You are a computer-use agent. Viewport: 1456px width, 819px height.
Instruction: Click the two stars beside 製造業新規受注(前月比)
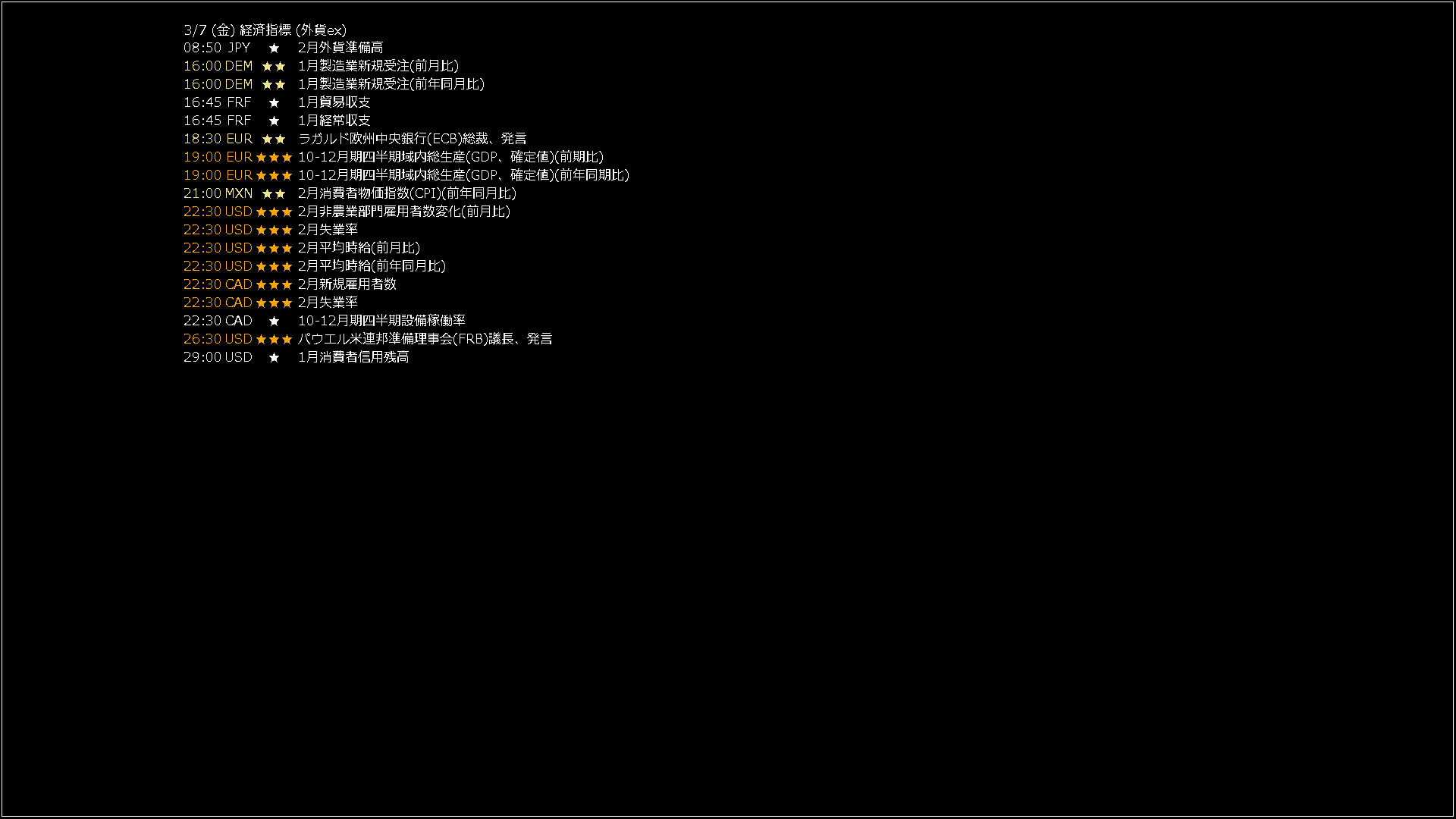[274, 66]
